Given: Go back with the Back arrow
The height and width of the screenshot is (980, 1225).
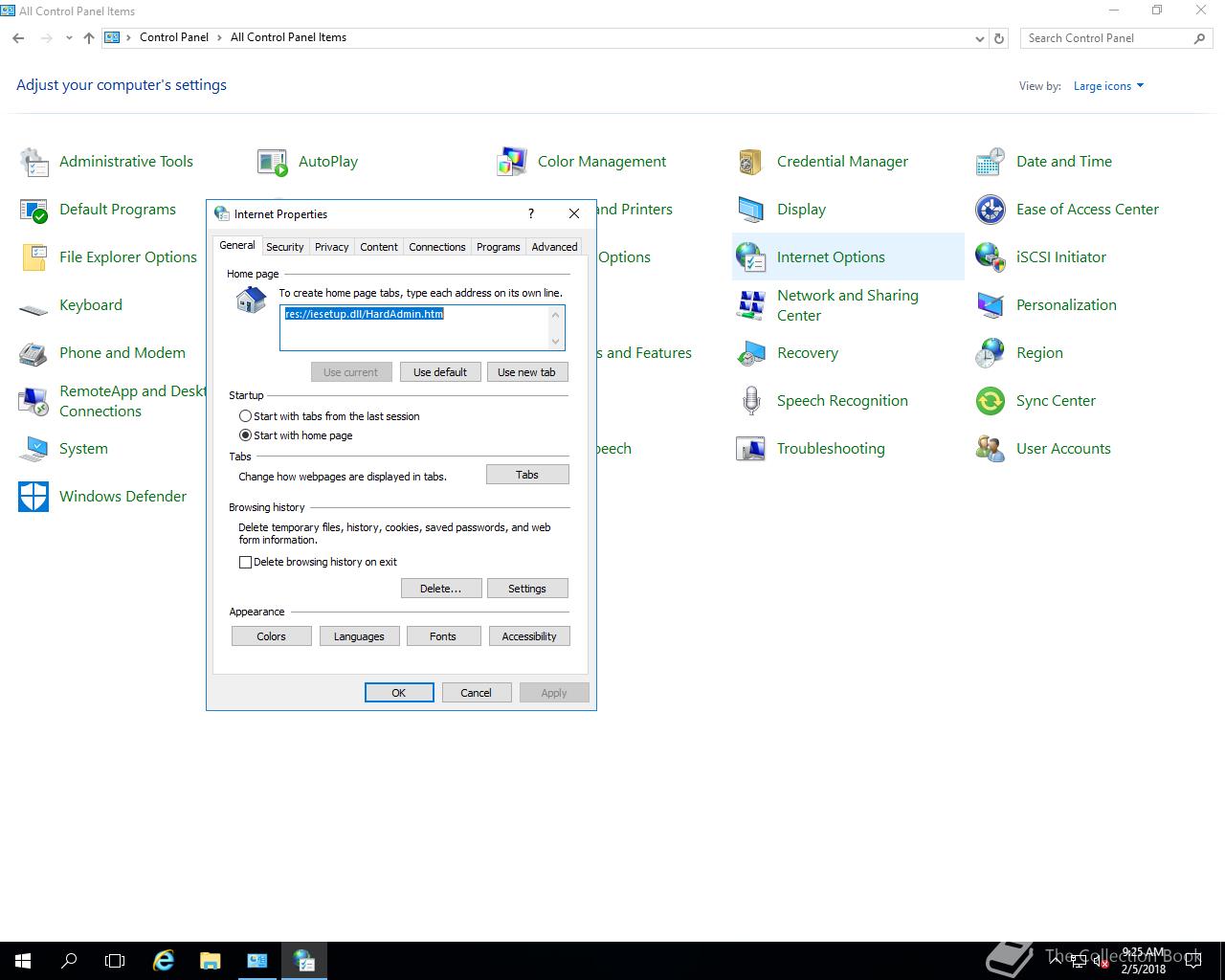Looking at the screenshot, I should coord(18,38).
